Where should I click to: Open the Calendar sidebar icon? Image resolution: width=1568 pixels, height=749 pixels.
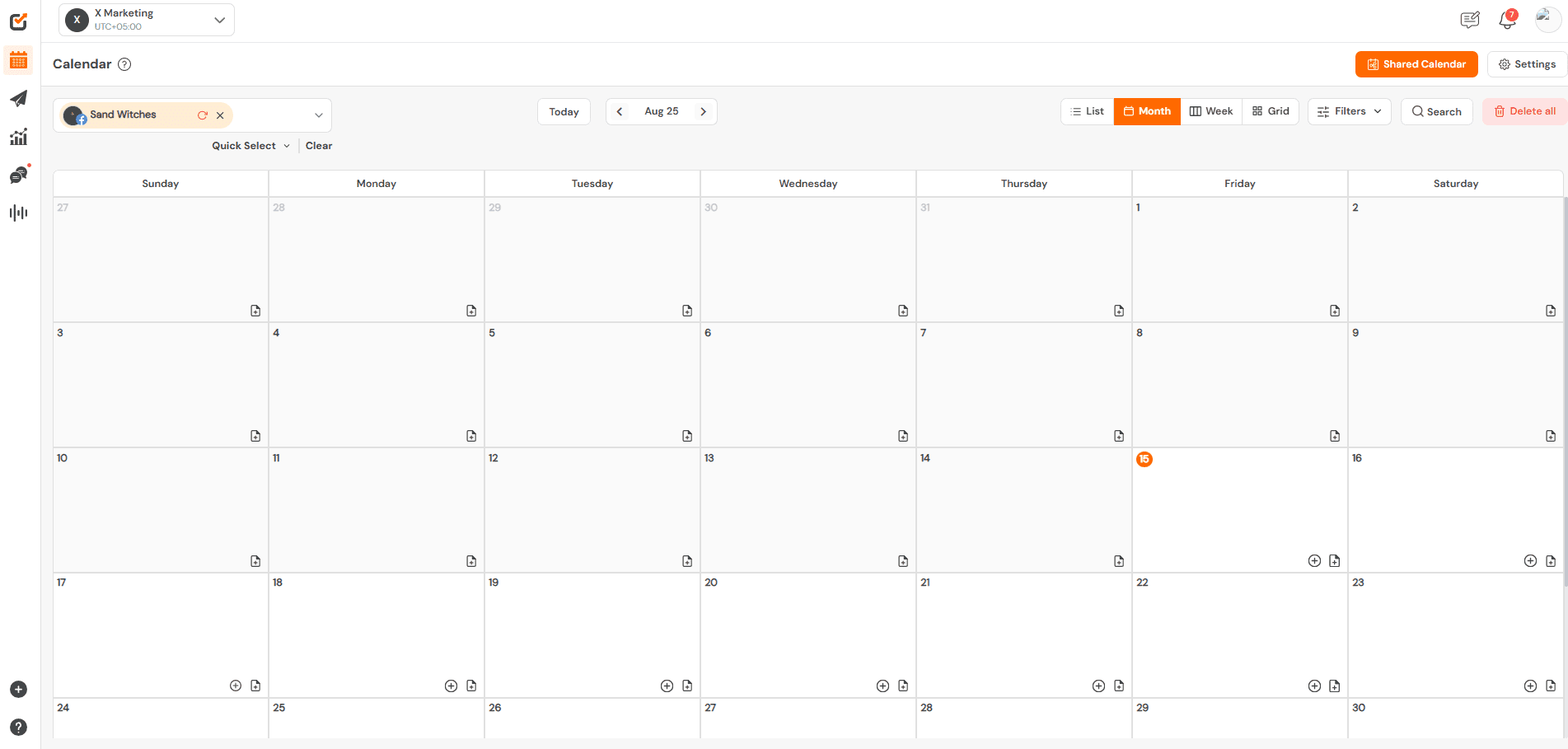pyautogui.click(x=18, y=60)
